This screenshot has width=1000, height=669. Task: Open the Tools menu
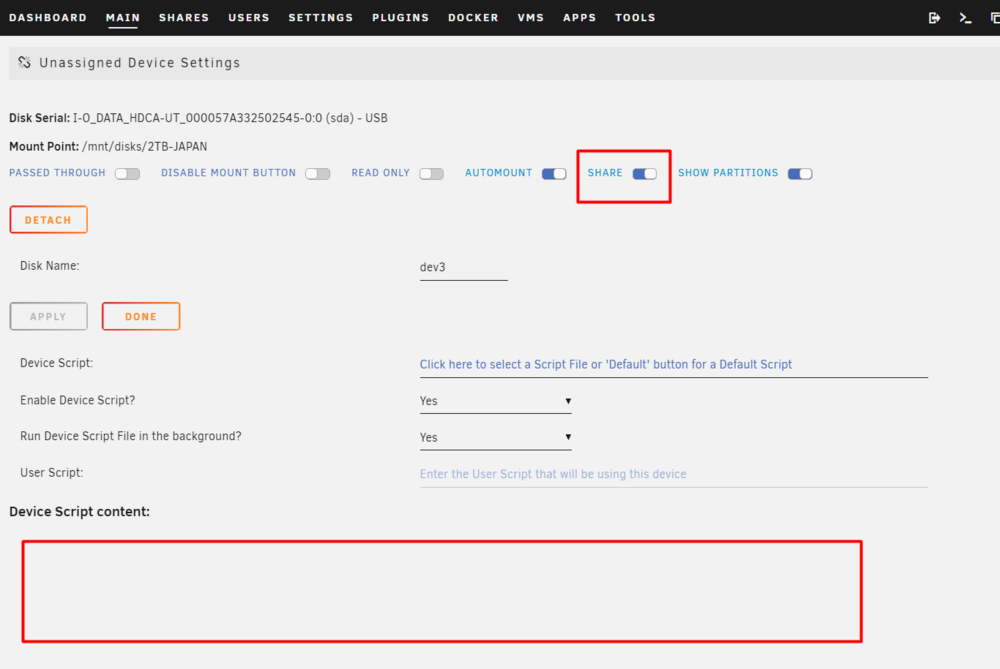tap(635, 18)
